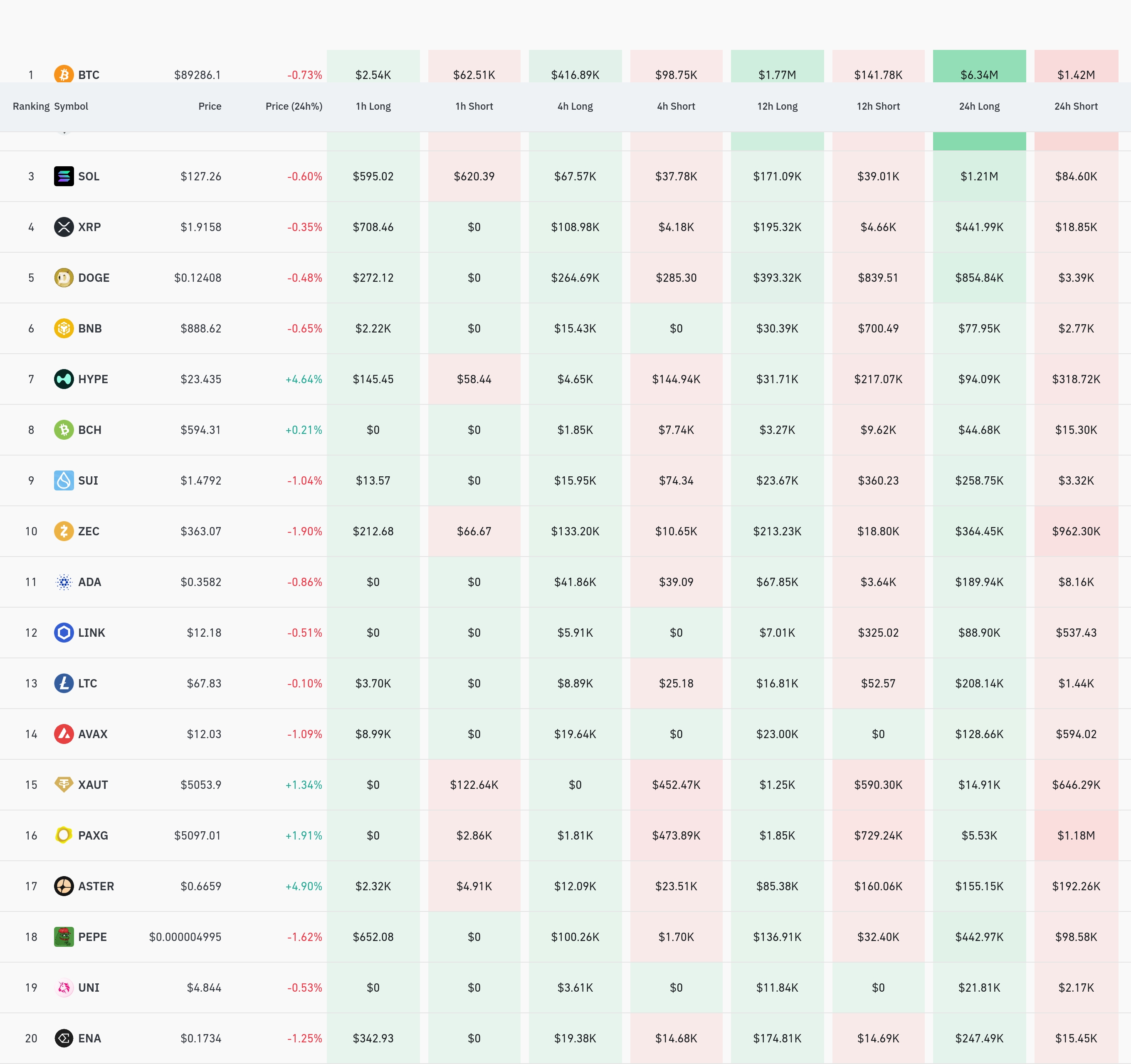1131x1064 pixels.
Task: Click BTC 24h Long $6.34M cell
Action: (979, 74)
